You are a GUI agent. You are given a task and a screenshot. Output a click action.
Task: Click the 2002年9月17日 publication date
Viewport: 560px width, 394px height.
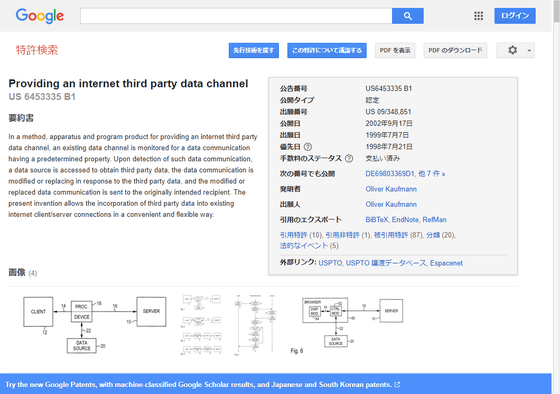pos(389,124)
